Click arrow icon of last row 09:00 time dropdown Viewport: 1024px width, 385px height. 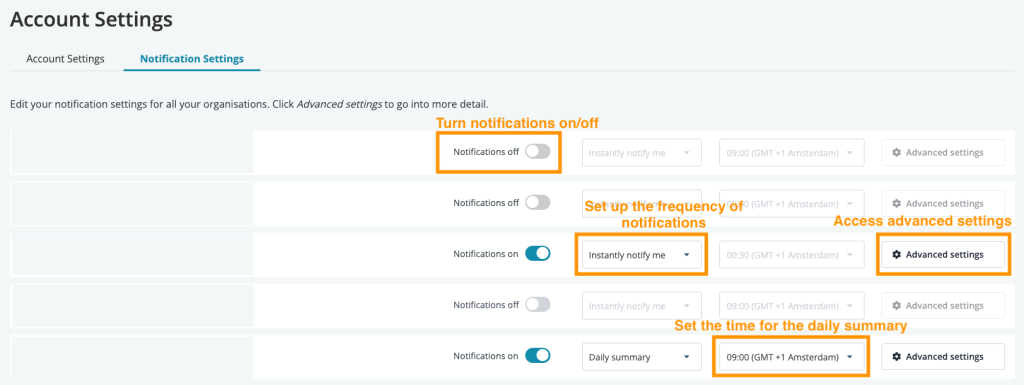(849, 357)
